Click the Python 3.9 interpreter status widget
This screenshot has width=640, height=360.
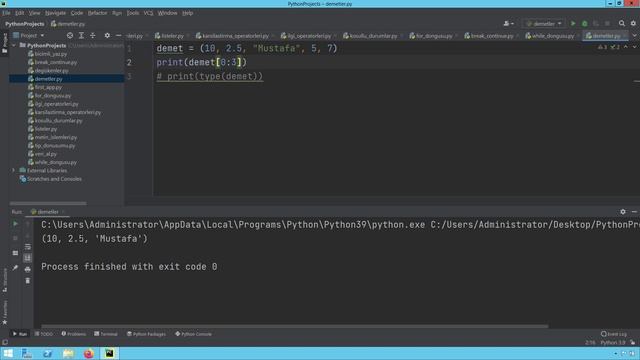tap(613, 342)
